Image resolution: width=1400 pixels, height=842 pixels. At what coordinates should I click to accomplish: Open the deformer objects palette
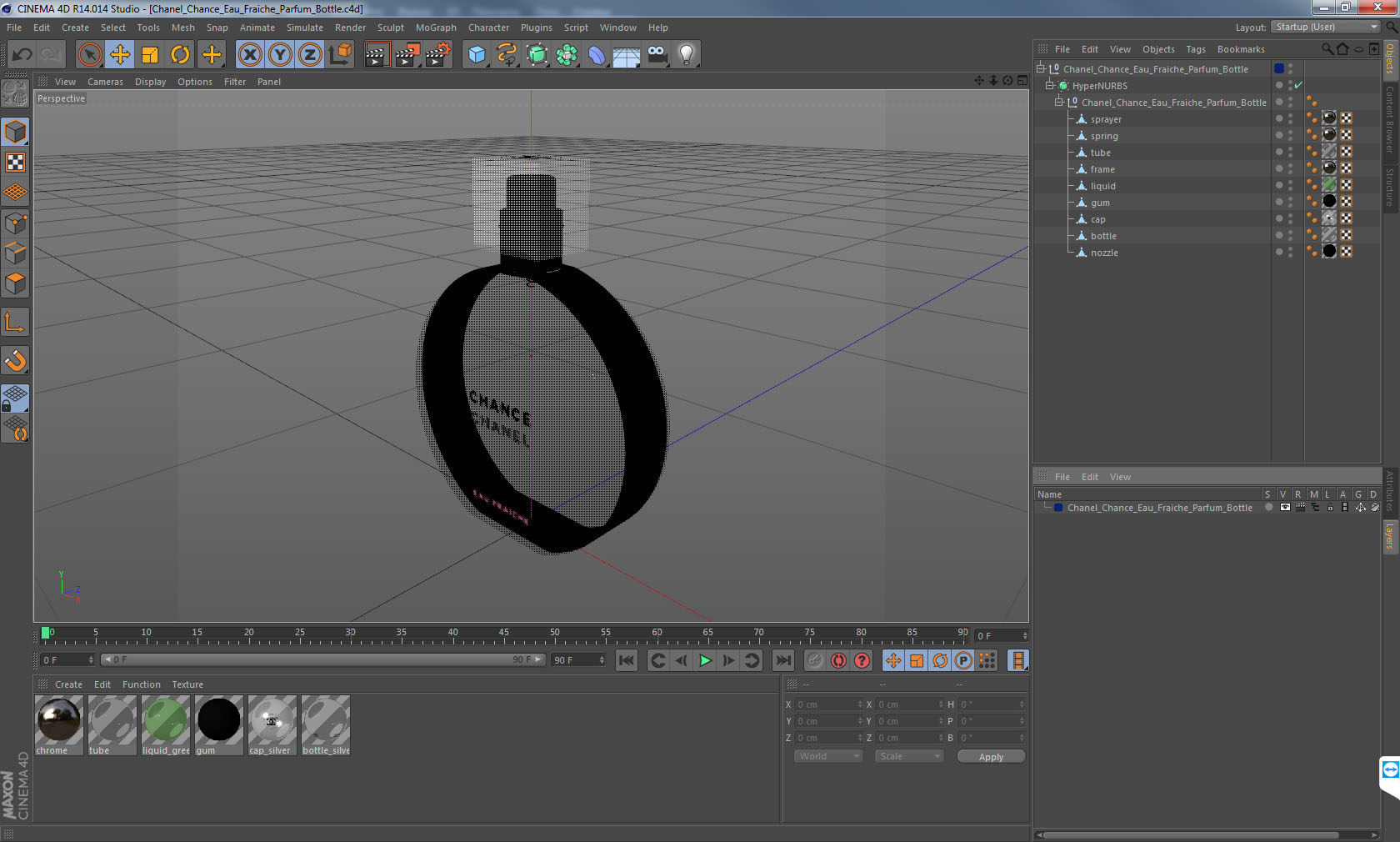pos(597,55)
